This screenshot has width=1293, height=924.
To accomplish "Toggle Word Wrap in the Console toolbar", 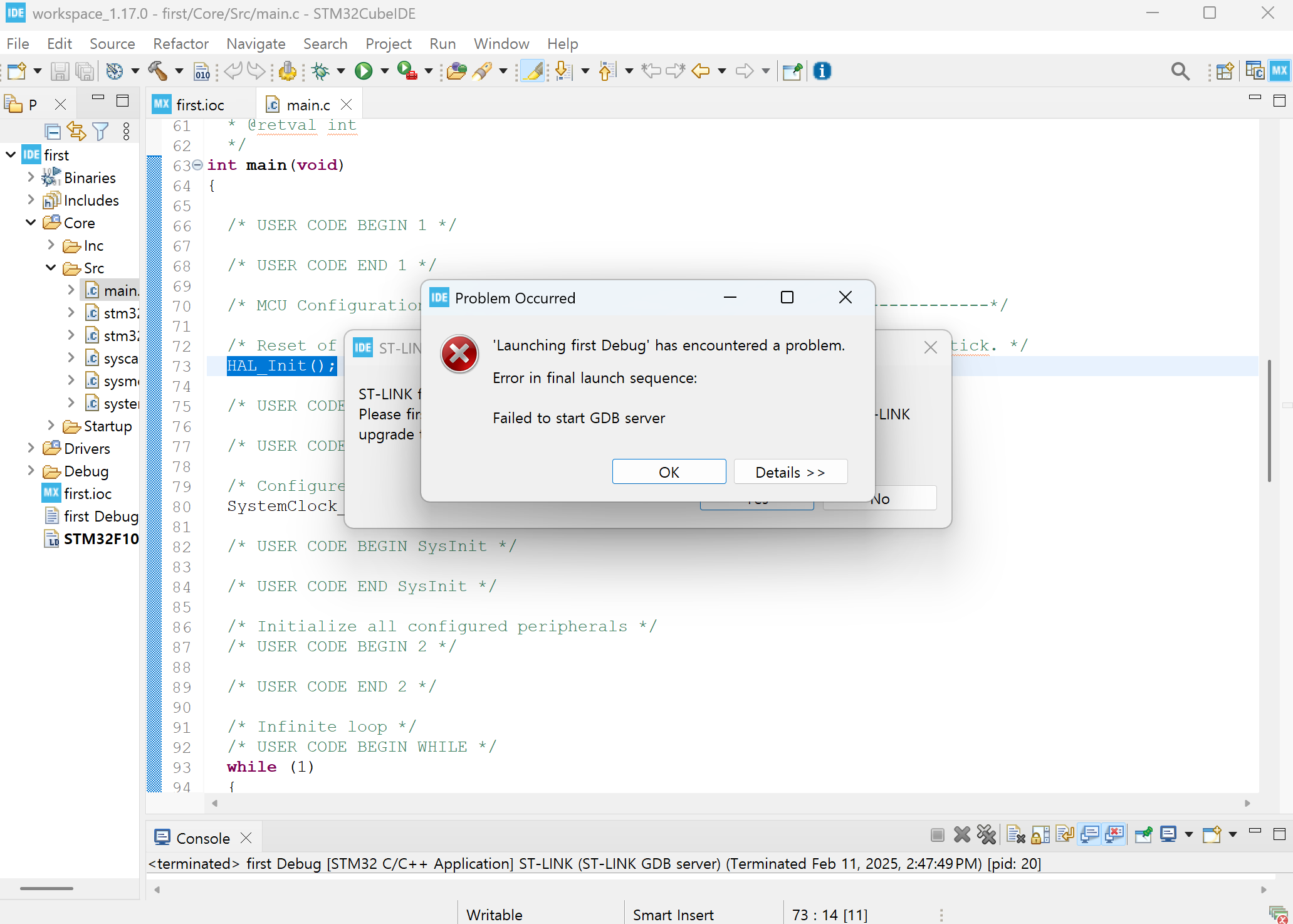I will coord(1065,834).
